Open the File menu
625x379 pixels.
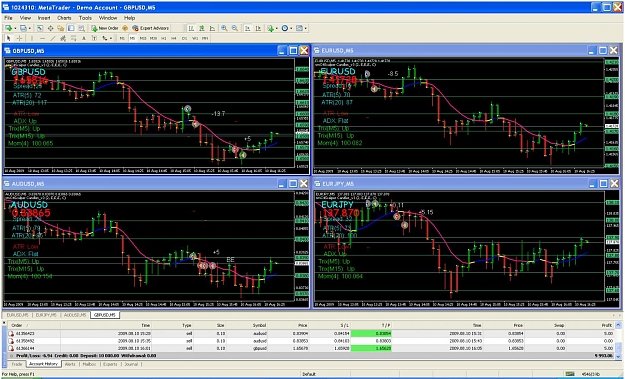point(8,18)
